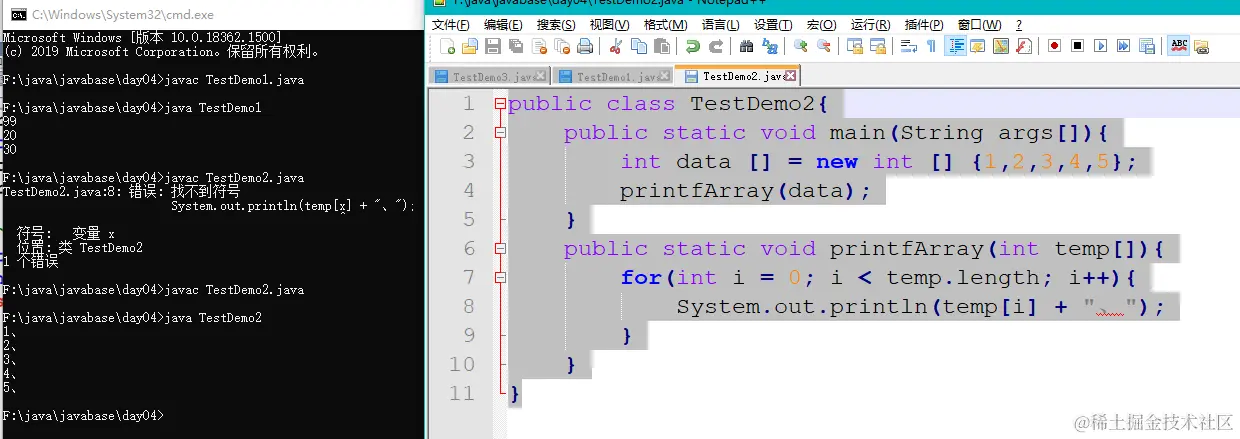Open the Replace dialog icon

(769, 46)
